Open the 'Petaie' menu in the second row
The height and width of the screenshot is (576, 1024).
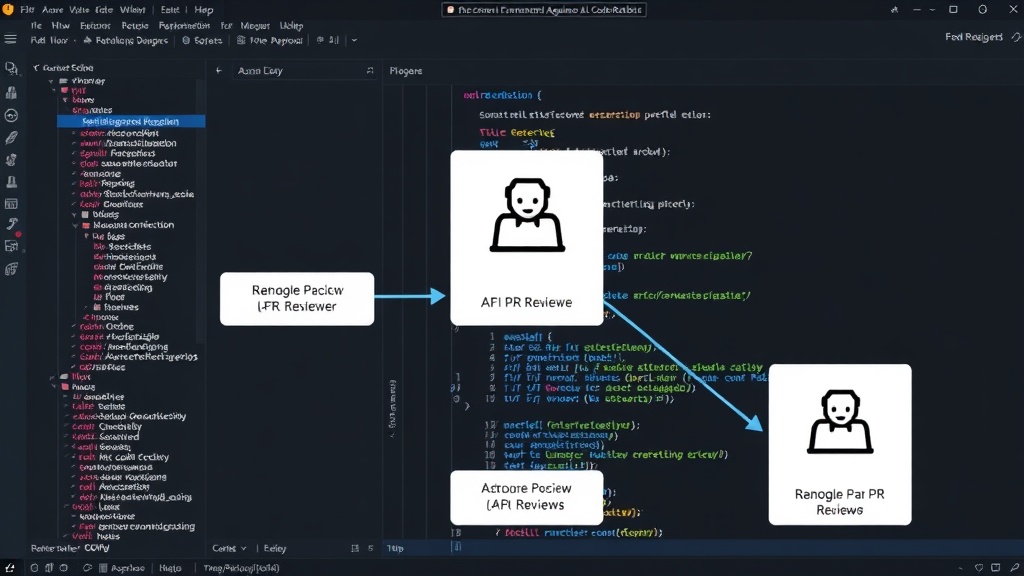[135, 25]
